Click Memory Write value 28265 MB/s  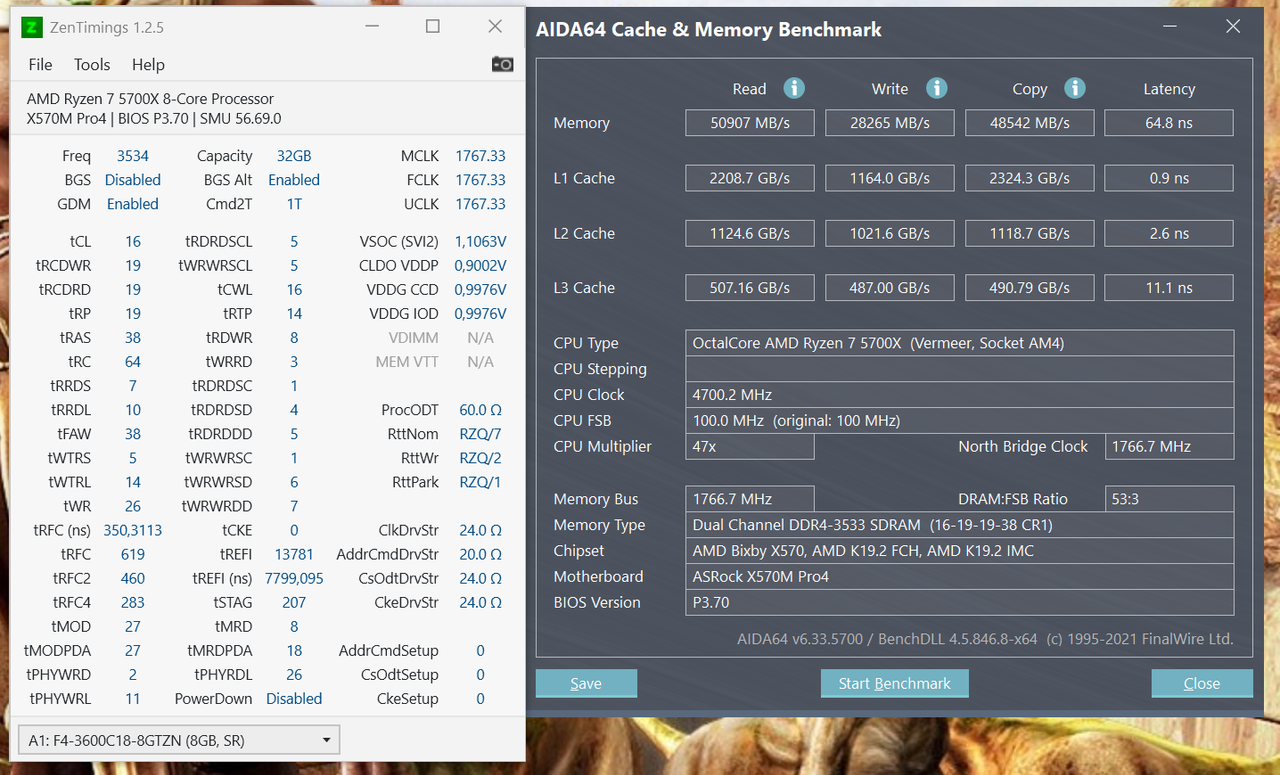pyautogui.click(x=891, y=123)
